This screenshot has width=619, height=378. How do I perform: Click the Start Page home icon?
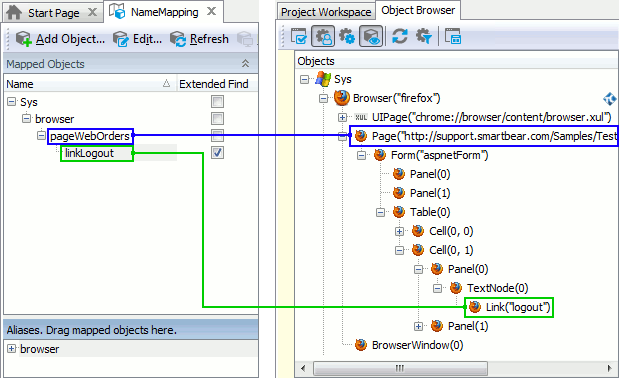(x=14, y=12)
